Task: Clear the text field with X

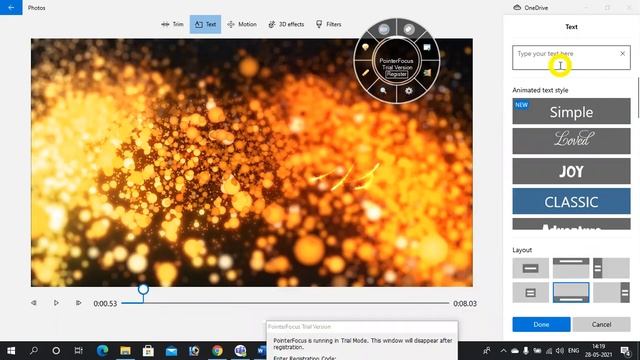Action: pos(622,53)
